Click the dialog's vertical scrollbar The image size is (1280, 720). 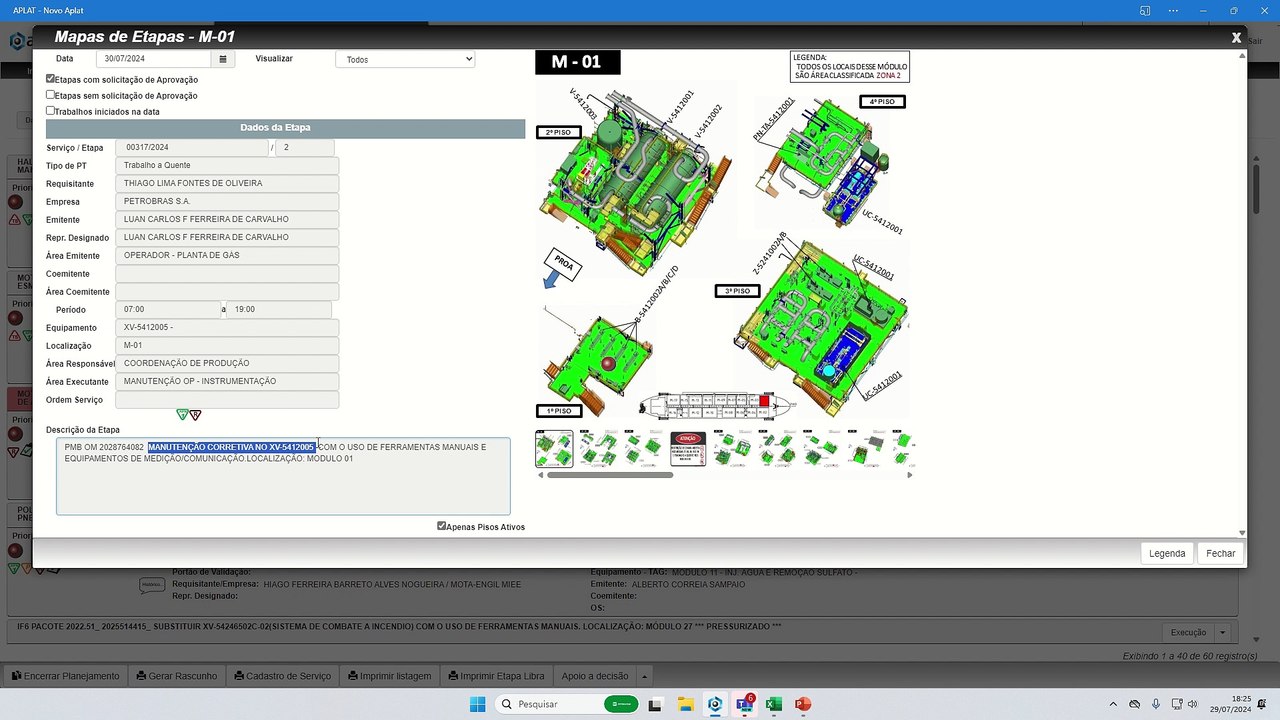pyautogui.click(x=1242, y=292)
